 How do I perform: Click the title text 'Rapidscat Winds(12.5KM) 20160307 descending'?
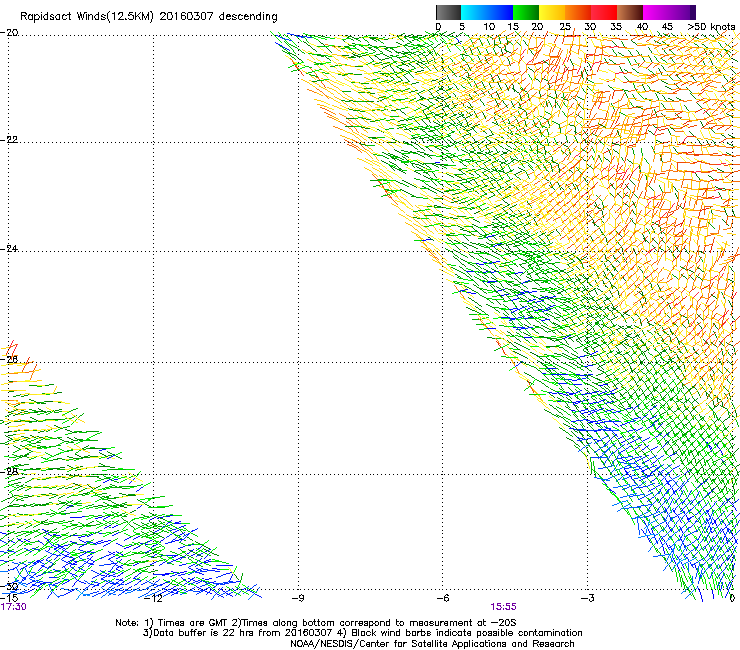[149, 17]
